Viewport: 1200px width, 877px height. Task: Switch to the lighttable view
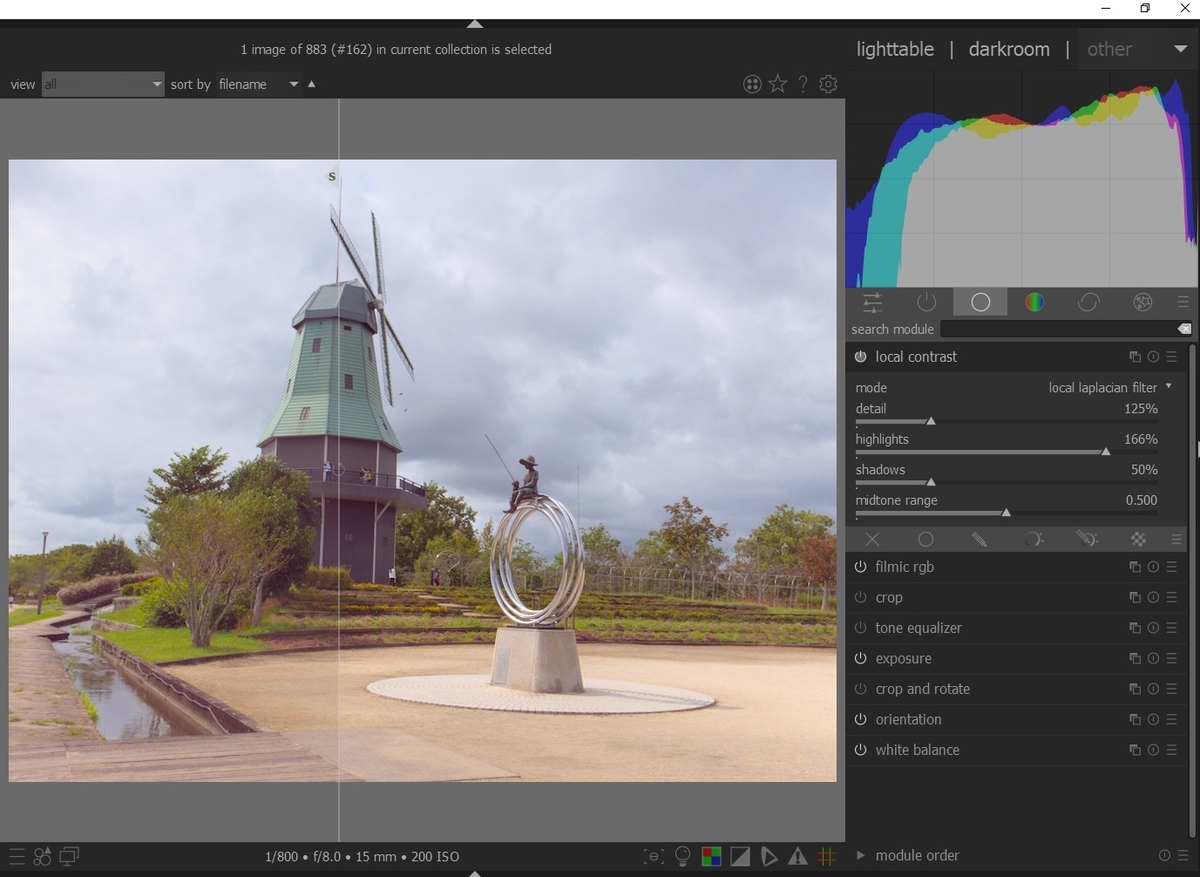point(895,49)
